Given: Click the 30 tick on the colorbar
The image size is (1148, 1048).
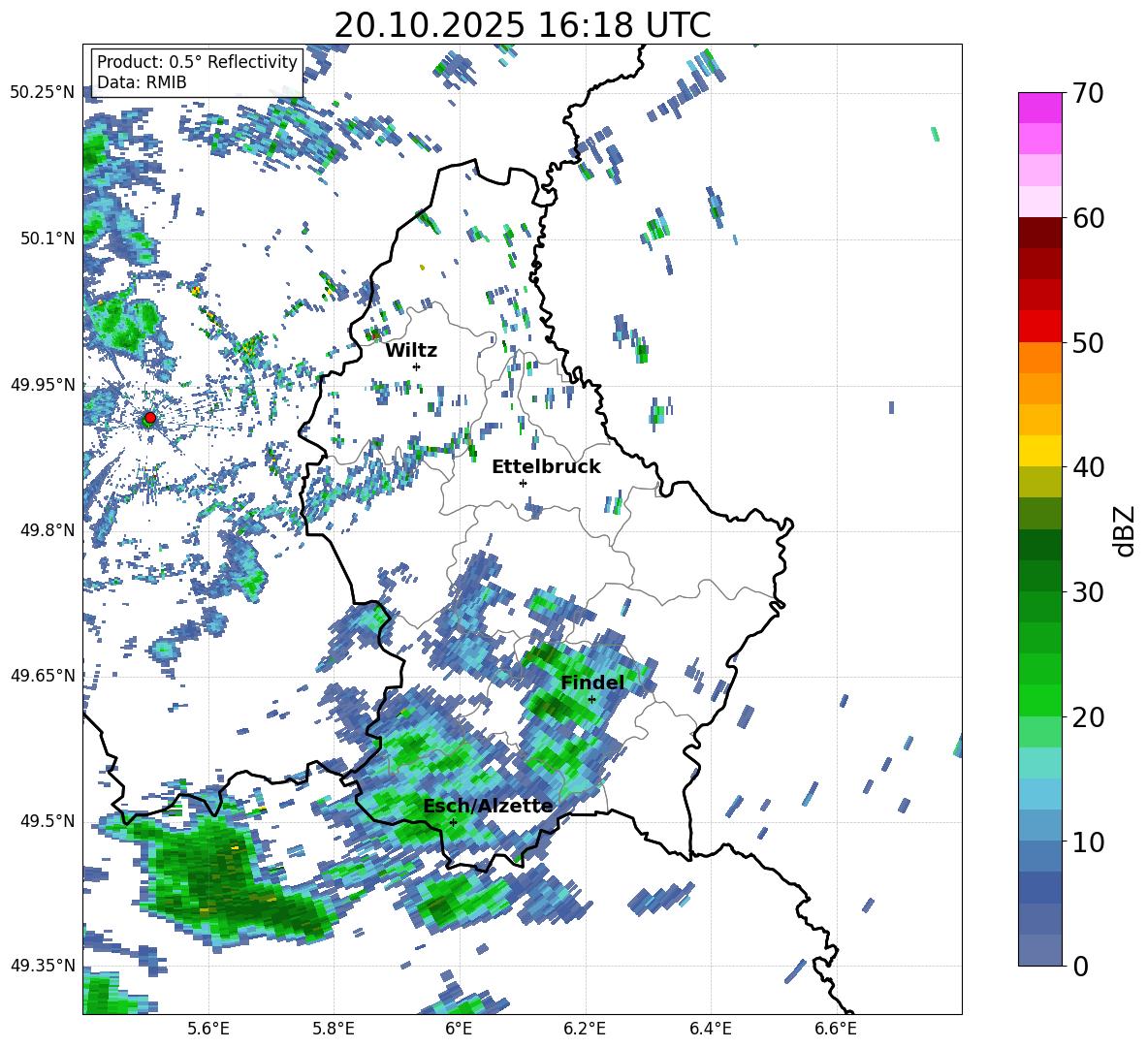Looking at the screenshot, I should pyautogui.click(x=1088, y=592).
